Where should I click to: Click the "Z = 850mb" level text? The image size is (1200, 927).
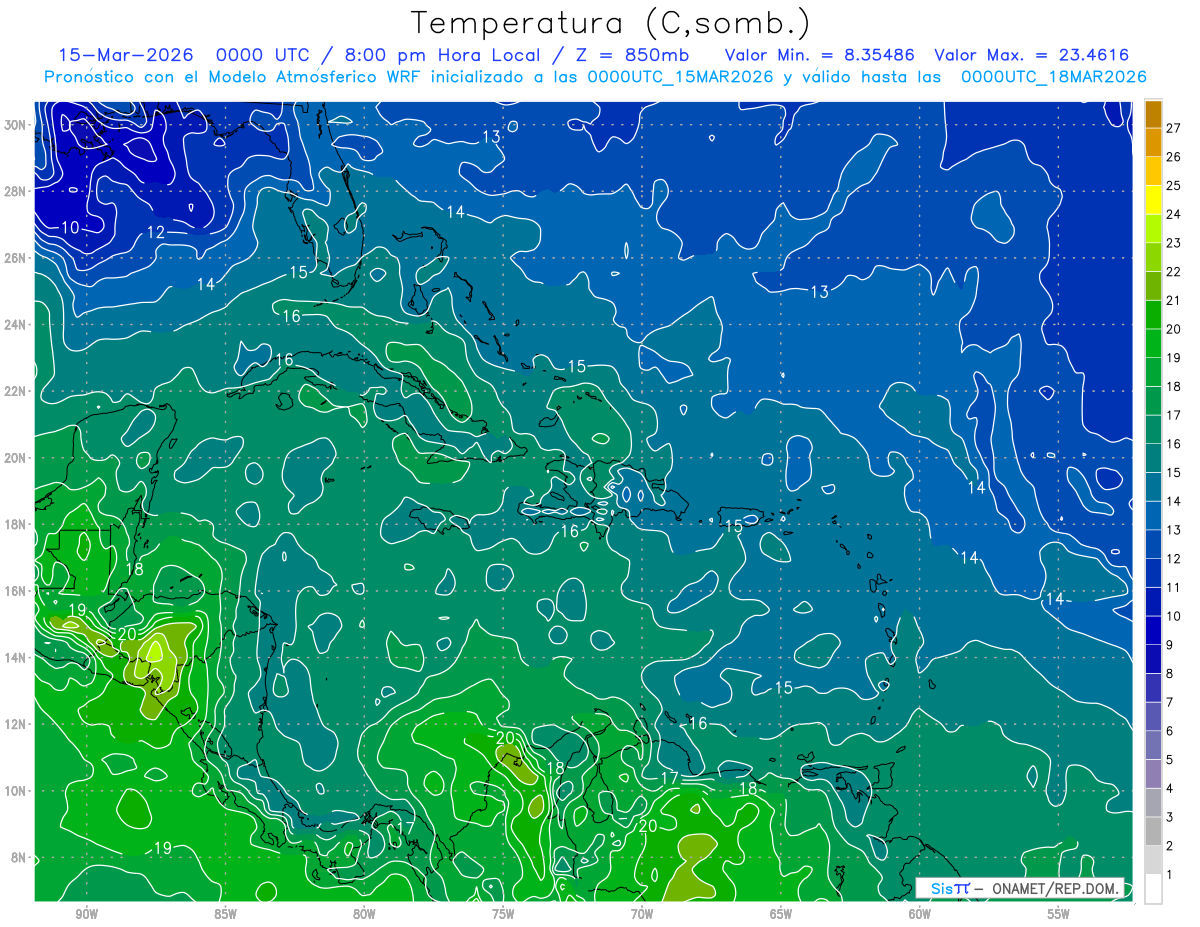(633, 55)
